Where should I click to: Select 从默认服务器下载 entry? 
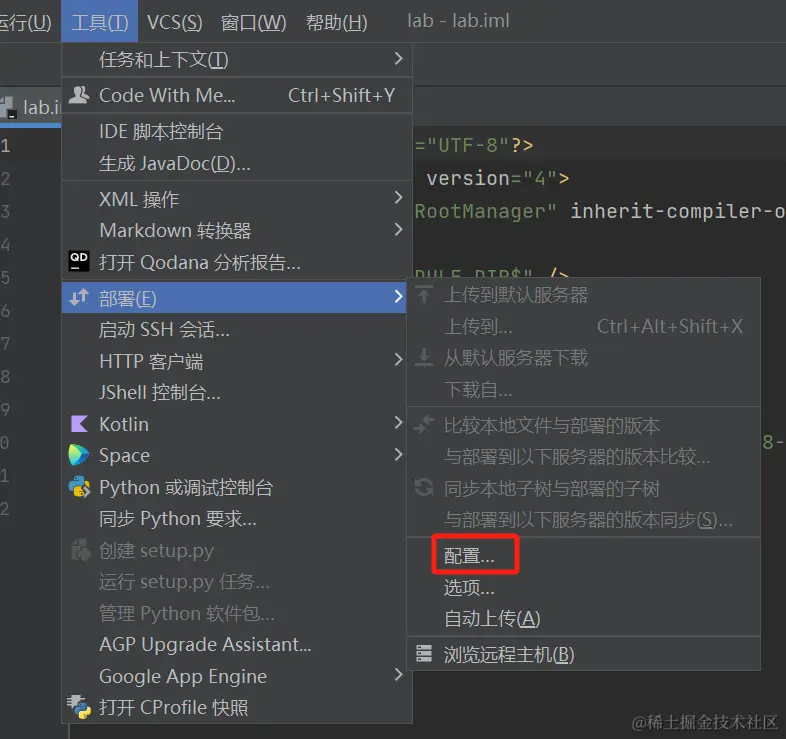click(583, 358)
